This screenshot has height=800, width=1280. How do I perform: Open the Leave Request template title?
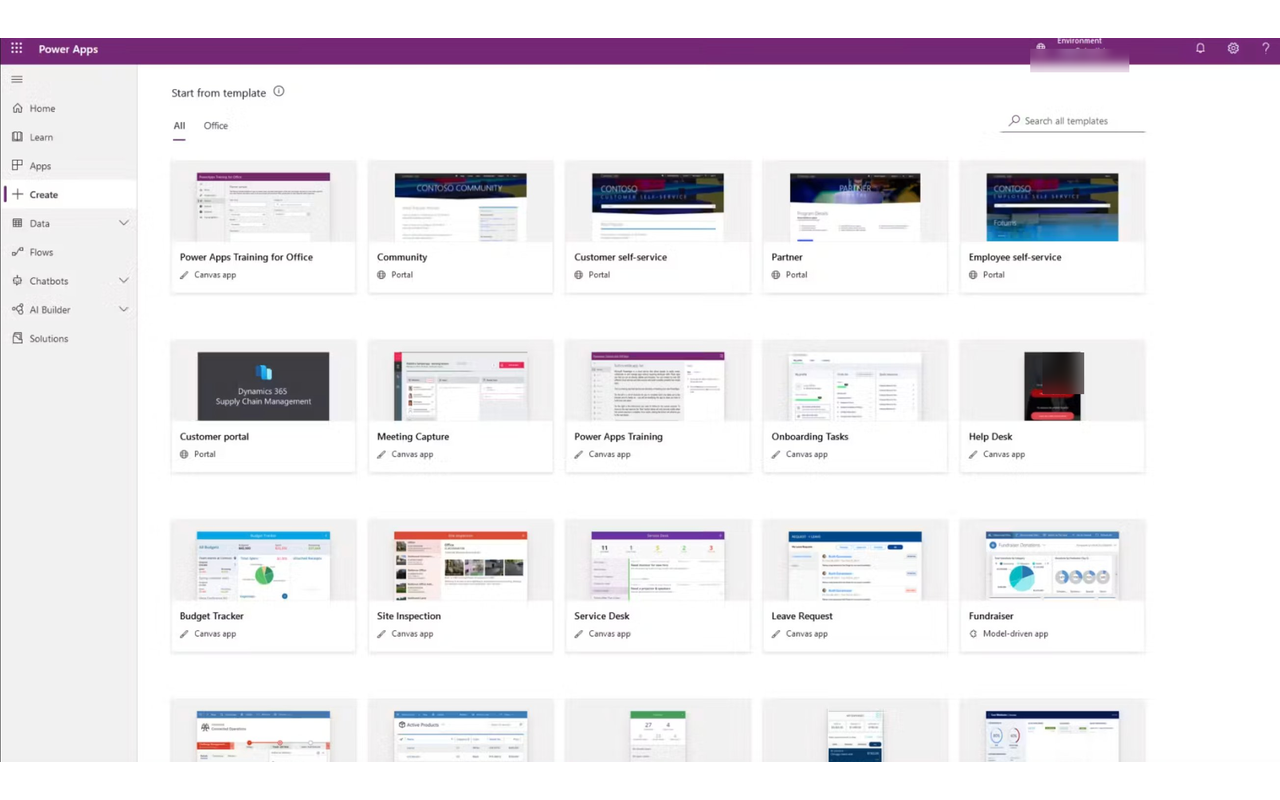[802, 616]
